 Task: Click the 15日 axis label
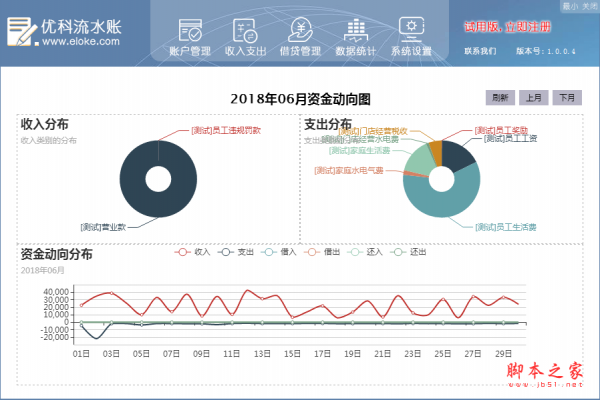292,354
